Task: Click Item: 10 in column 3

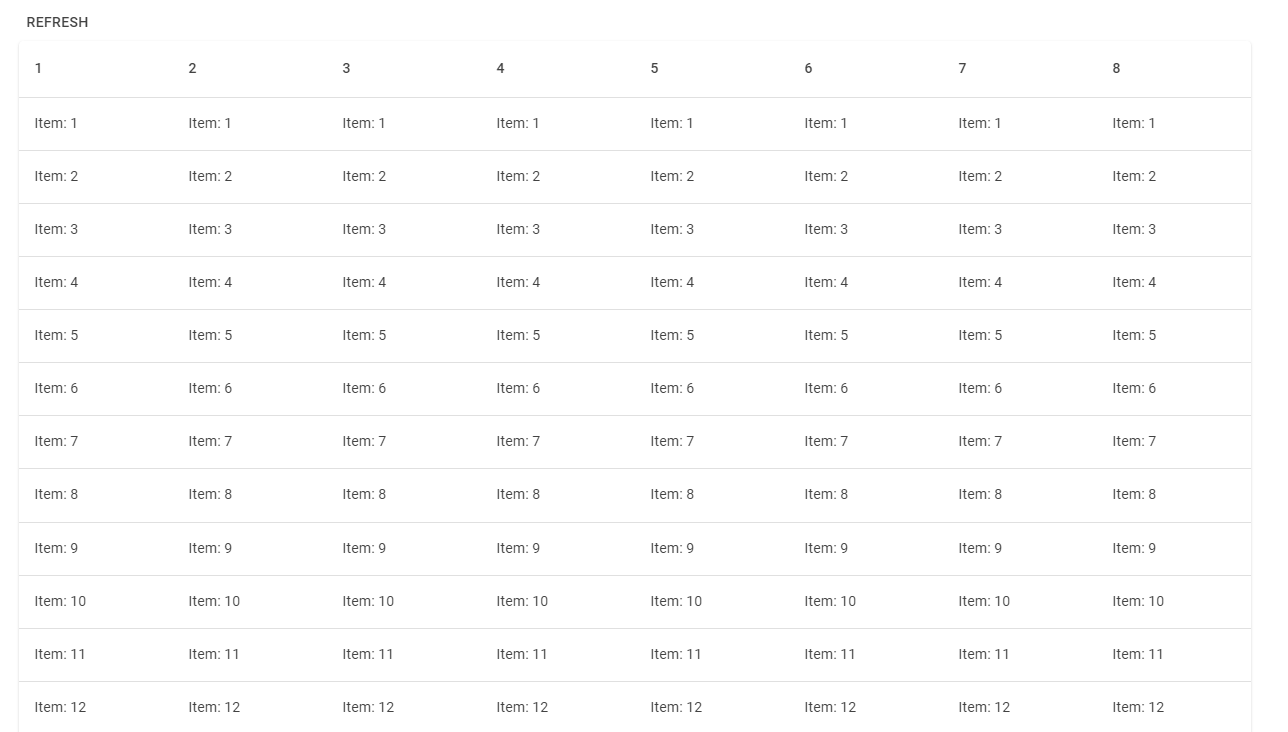Action: [368, 601]
